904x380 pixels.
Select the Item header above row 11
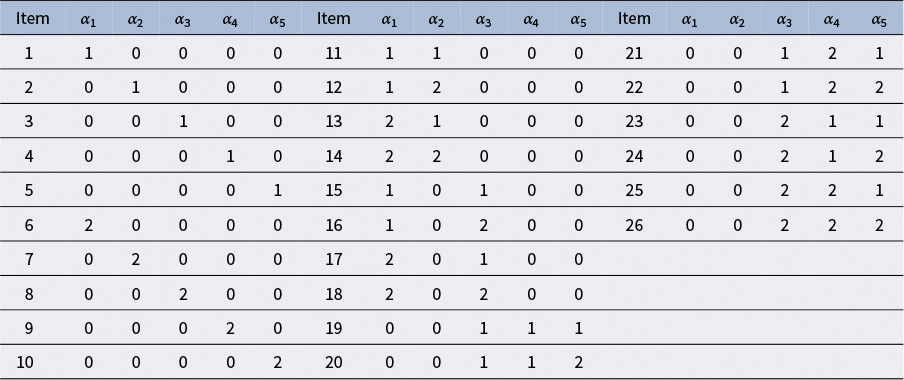pyautogui.click(x=333, y=18)
